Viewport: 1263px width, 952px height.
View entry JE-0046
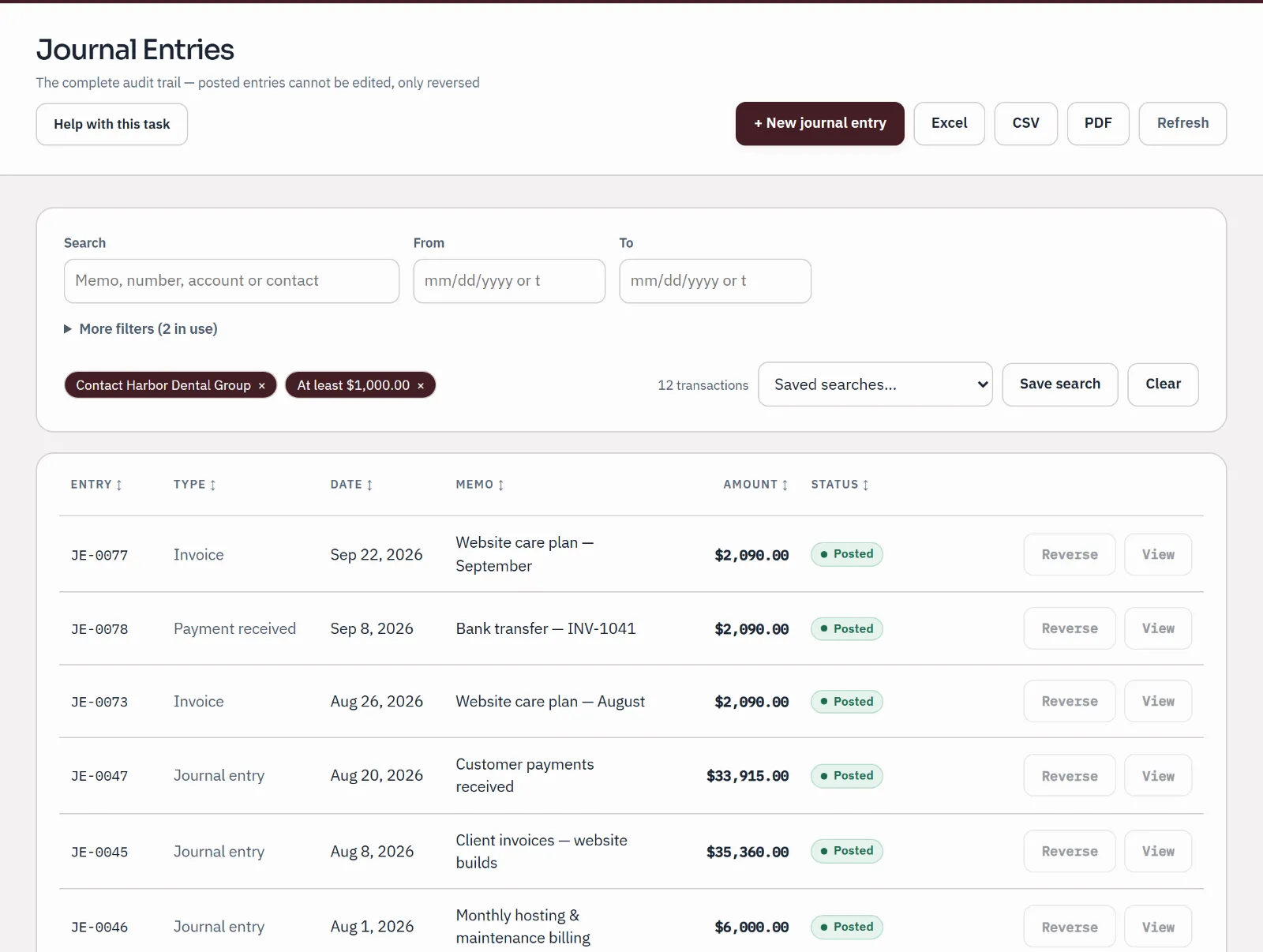click(1158, 927)
